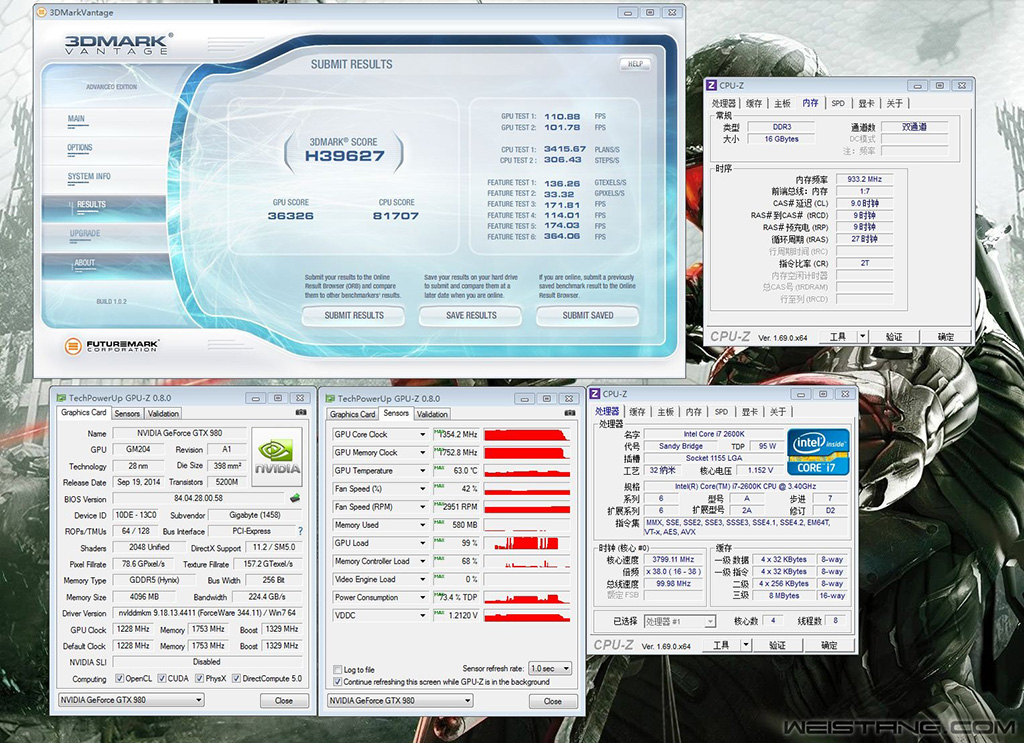Expand the GPU Core Clock sensor dropdown

(422, 435)
